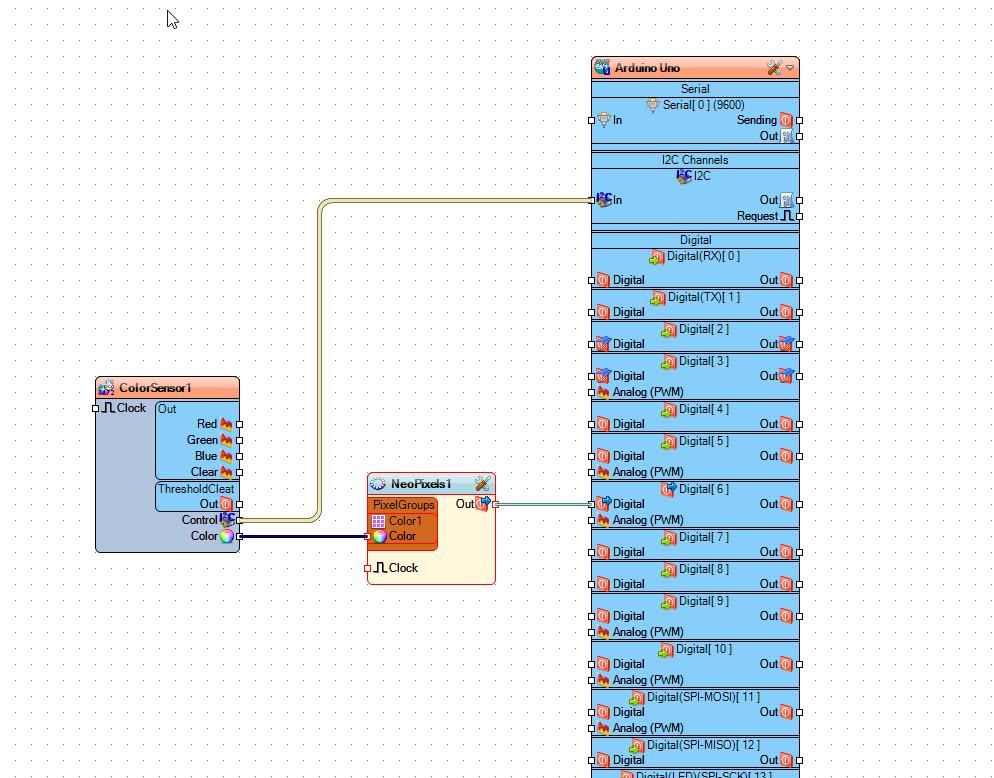Click the I2C Out pin connector square
The width and height of the screenshot is (994, 778).
point(799,200)
